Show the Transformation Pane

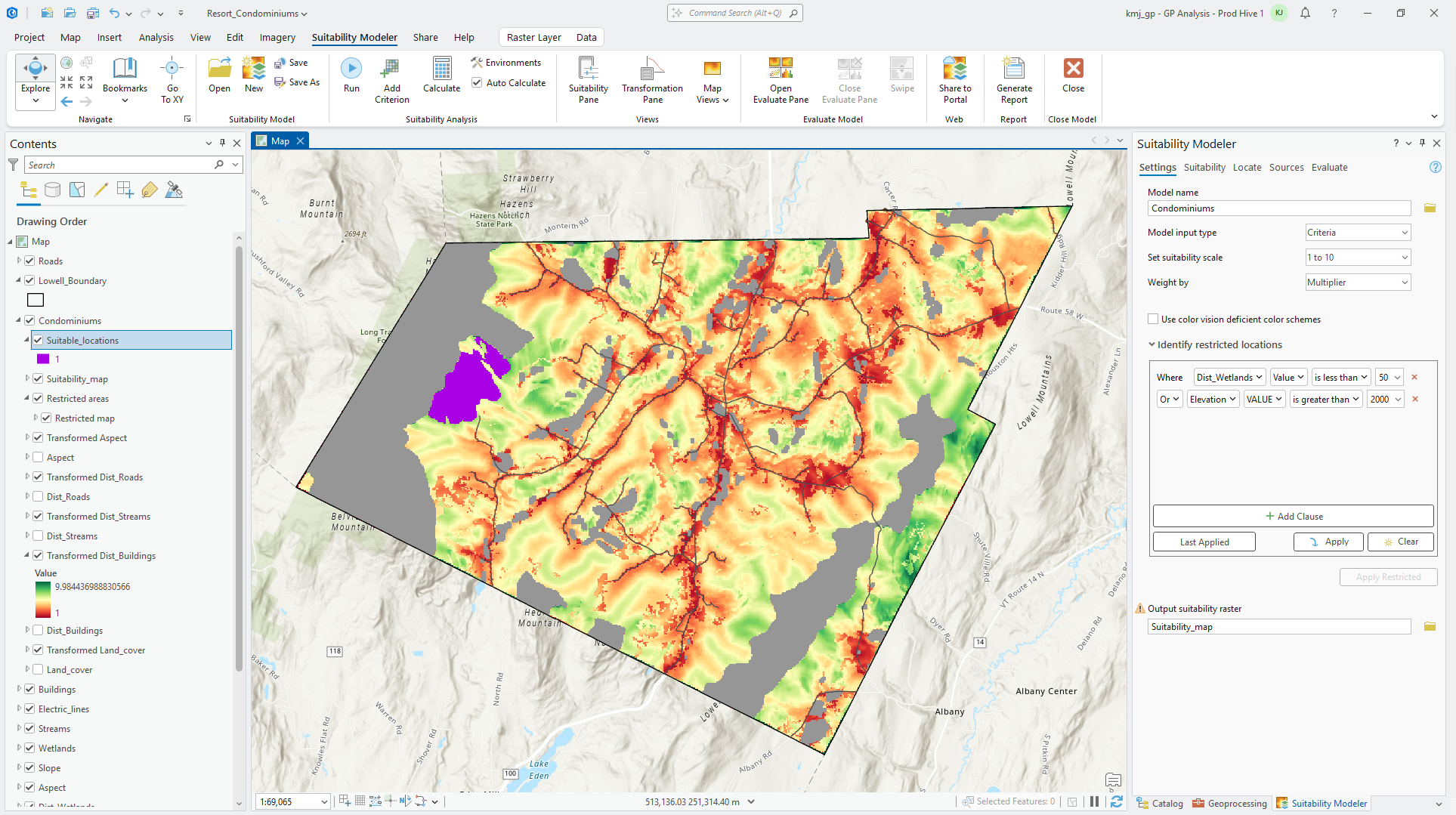[x=652, y=80]
